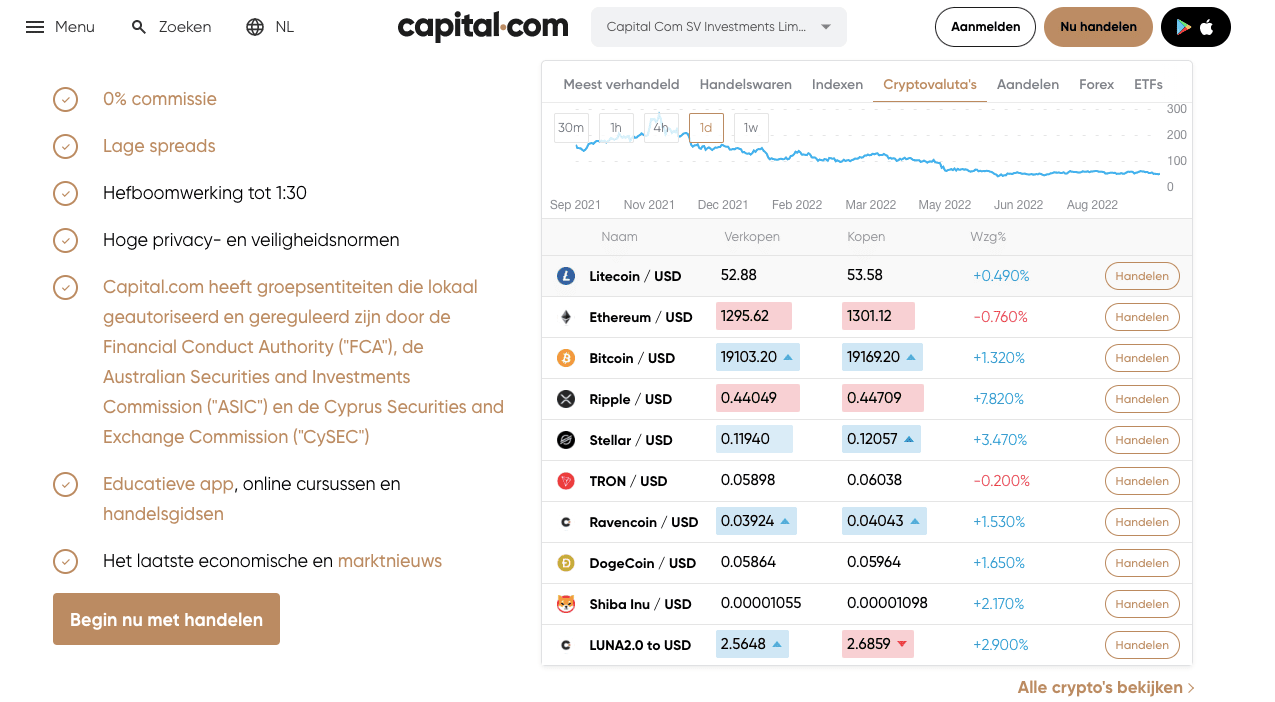Open the app store download button
The width and height of the screenshot is (1275, 702).
coord(1195,27)
